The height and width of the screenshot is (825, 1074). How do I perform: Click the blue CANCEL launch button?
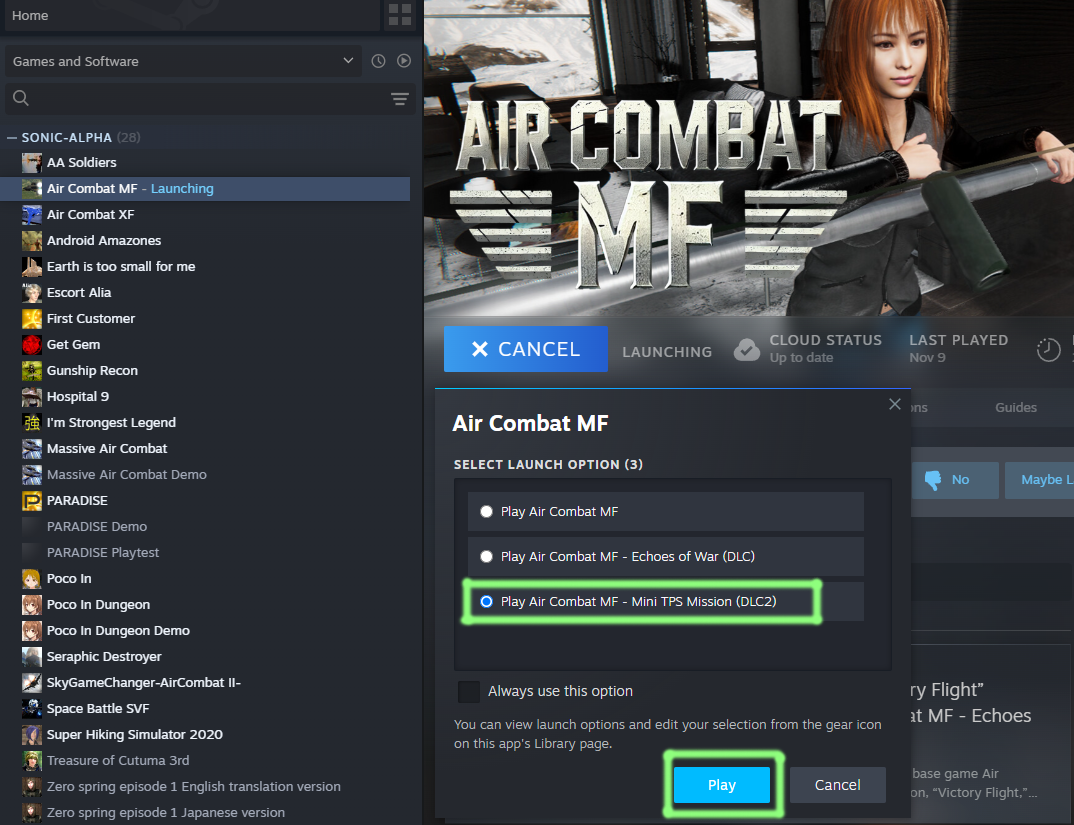526,349
